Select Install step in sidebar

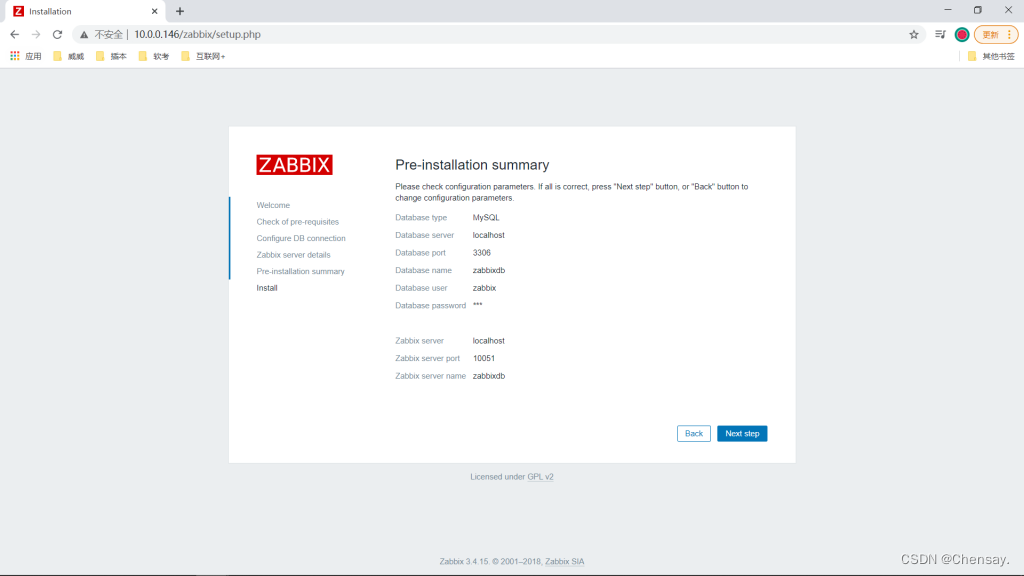click(267, 288)
